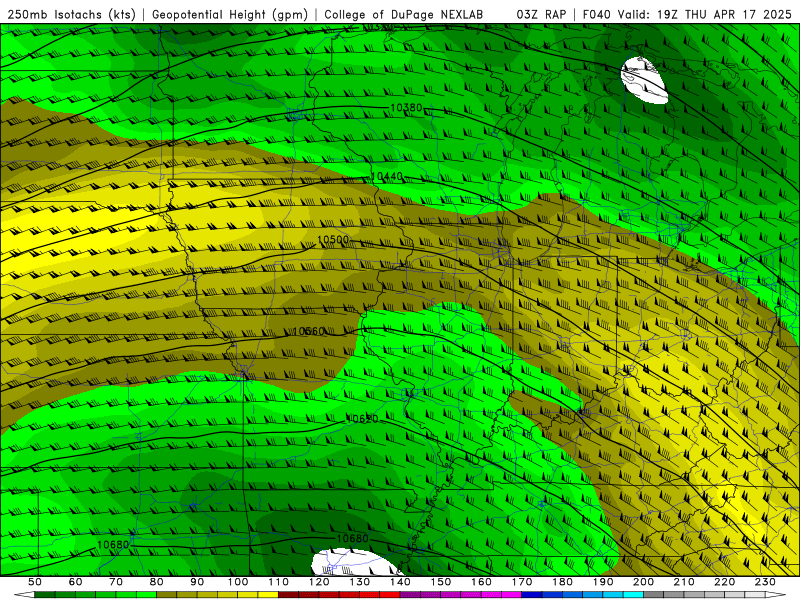Click the 230 value on the color scale
Image resolution: width=800 pixels, height=600 pixels.
coord(765,582)
